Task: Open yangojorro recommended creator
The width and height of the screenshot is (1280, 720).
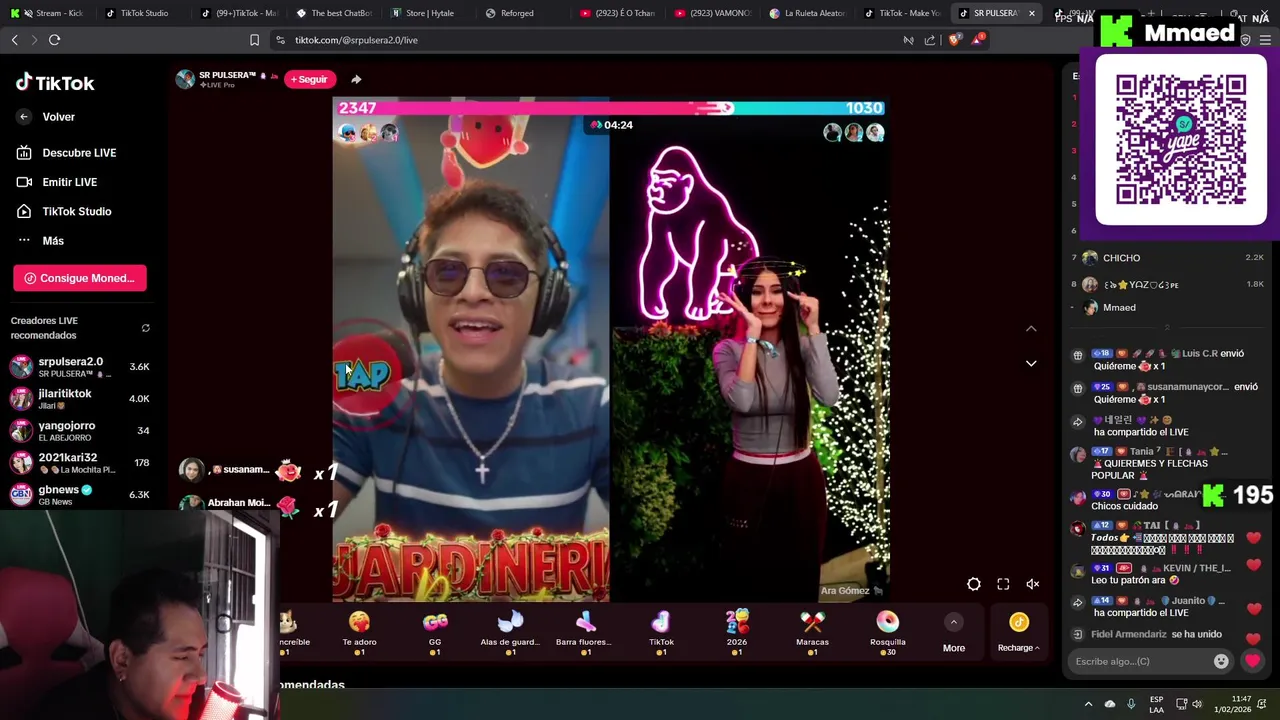Action: coord(80,431)
